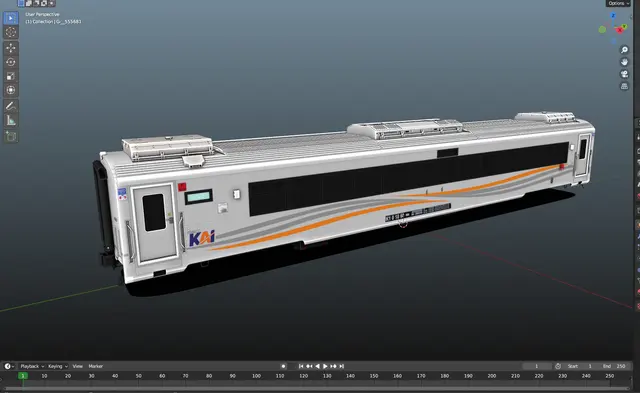Screen dimensions: 640x393
Task: Click frame 20 on the timeline
Action: [x=68, y=376]
